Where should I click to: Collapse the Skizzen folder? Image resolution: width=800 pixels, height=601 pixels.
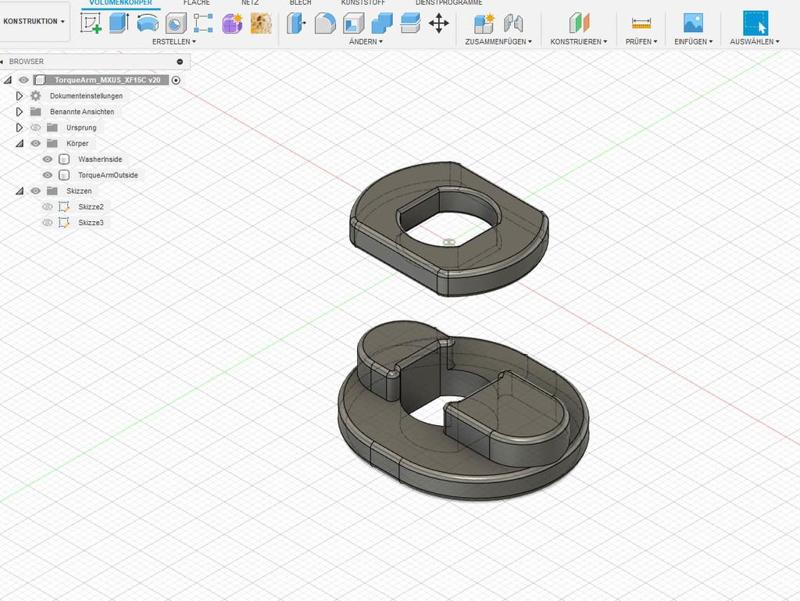[x=19, y=191]
